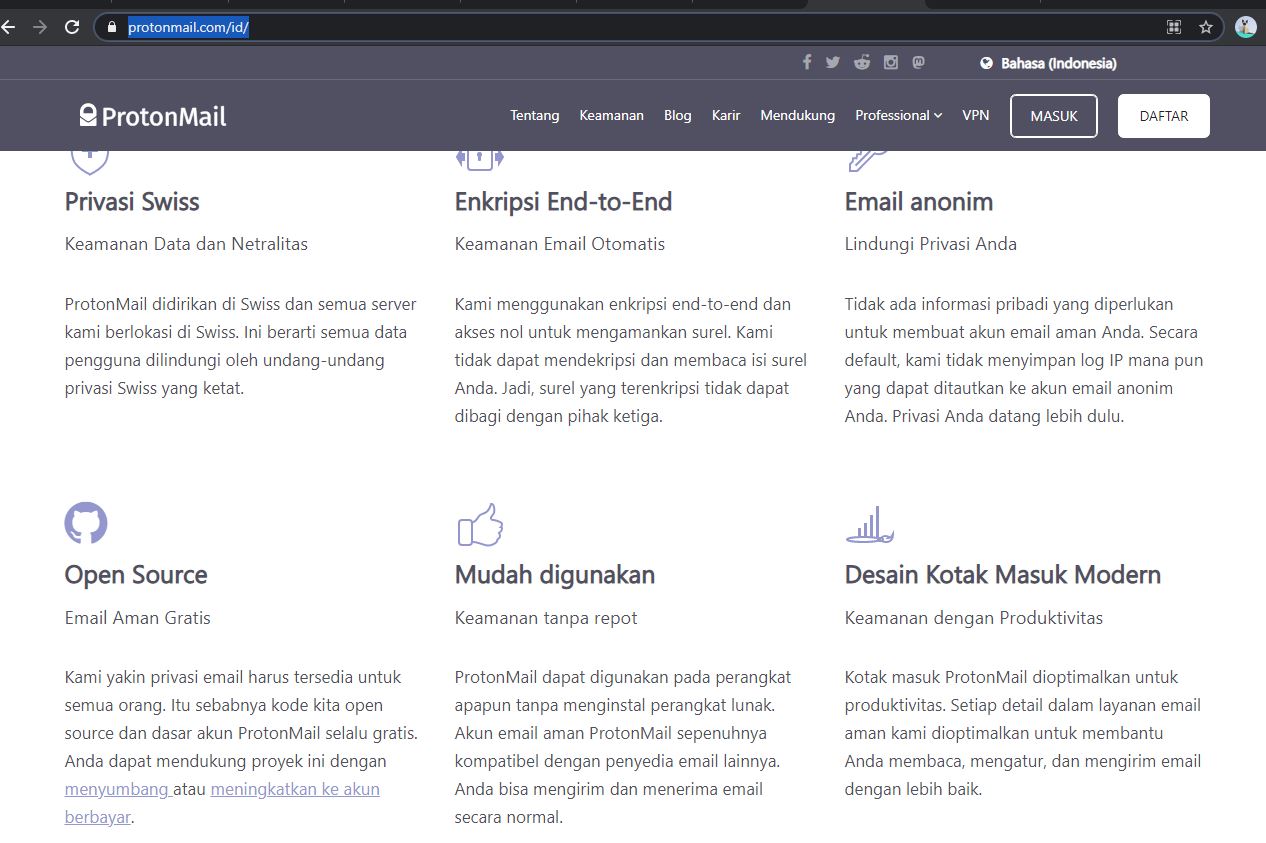Screen dimensions: 1266x843
Task: Click the Keamanan Data dan Netralitas subtitle
Action: [x=186, y=244]
